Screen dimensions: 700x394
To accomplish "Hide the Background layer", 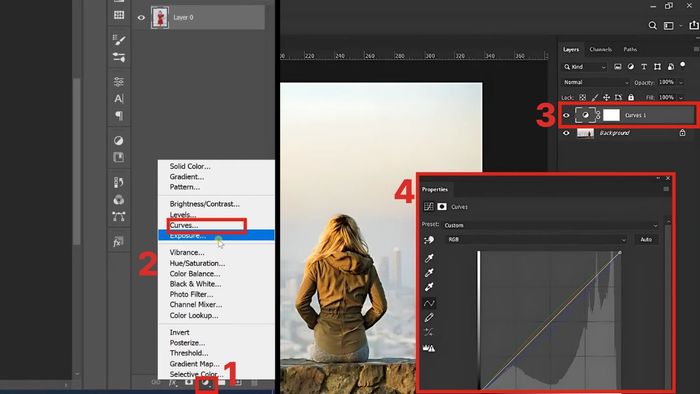I will (x=566, y=133).
